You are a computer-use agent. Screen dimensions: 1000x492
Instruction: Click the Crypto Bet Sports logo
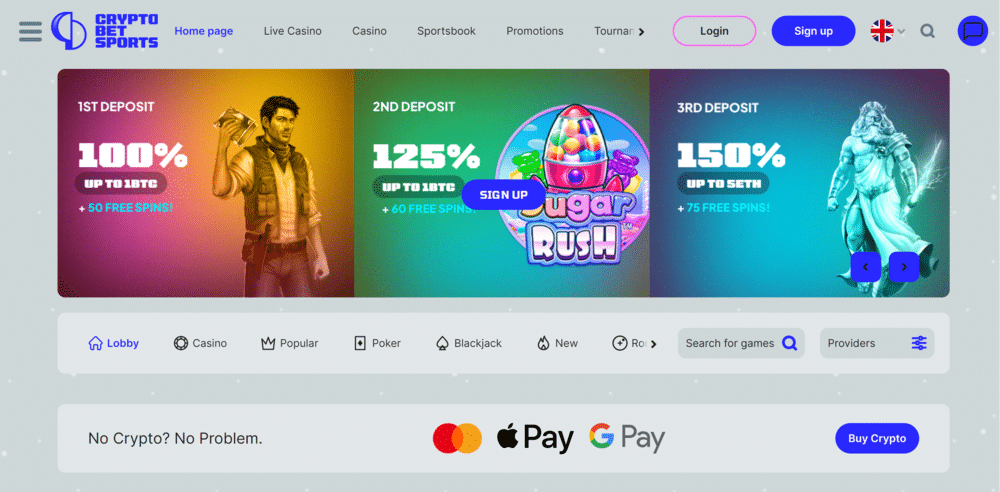click(x=106, y=31)
